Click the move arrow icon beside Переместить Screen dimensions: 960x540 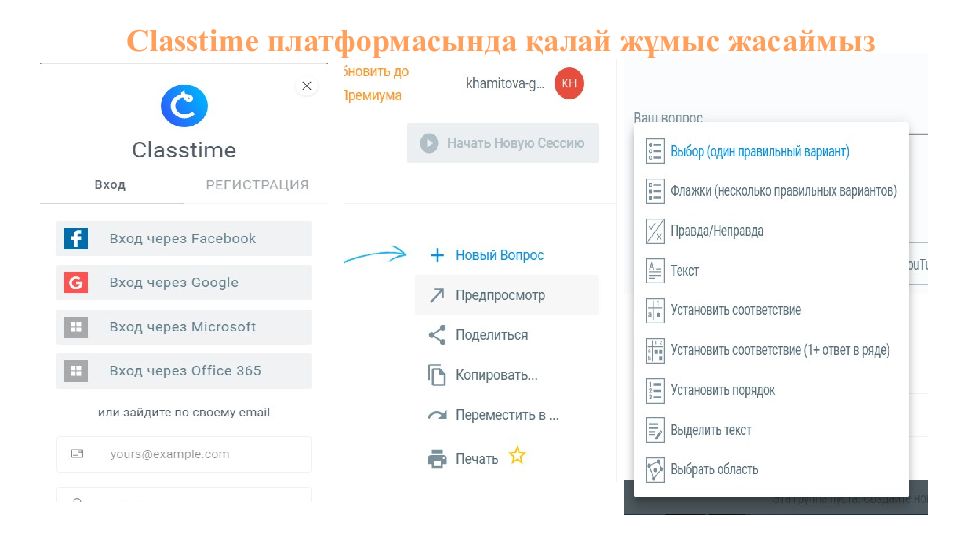pos(437,415)
